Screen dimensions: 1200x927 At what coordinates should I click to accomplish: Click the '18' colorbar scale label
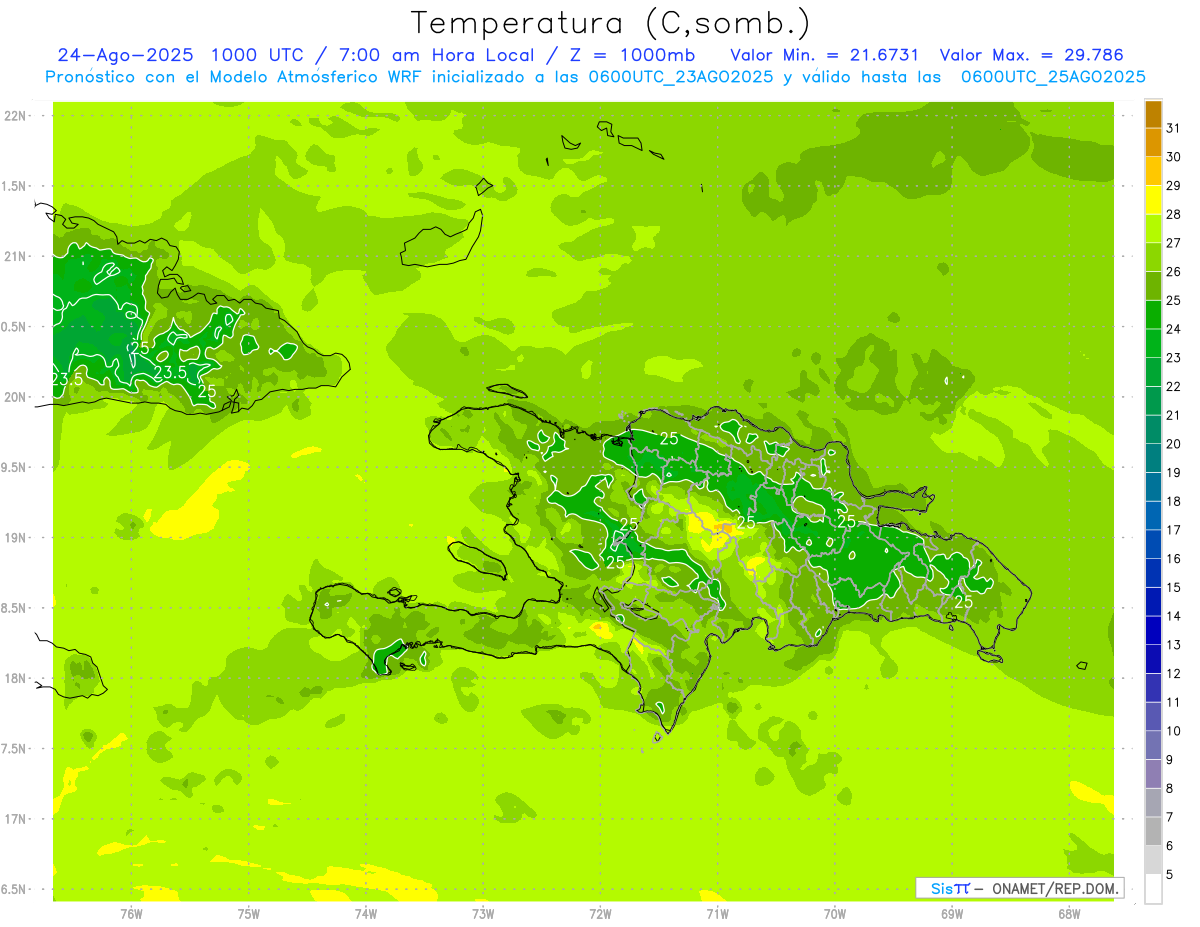tap(1174, 501)
